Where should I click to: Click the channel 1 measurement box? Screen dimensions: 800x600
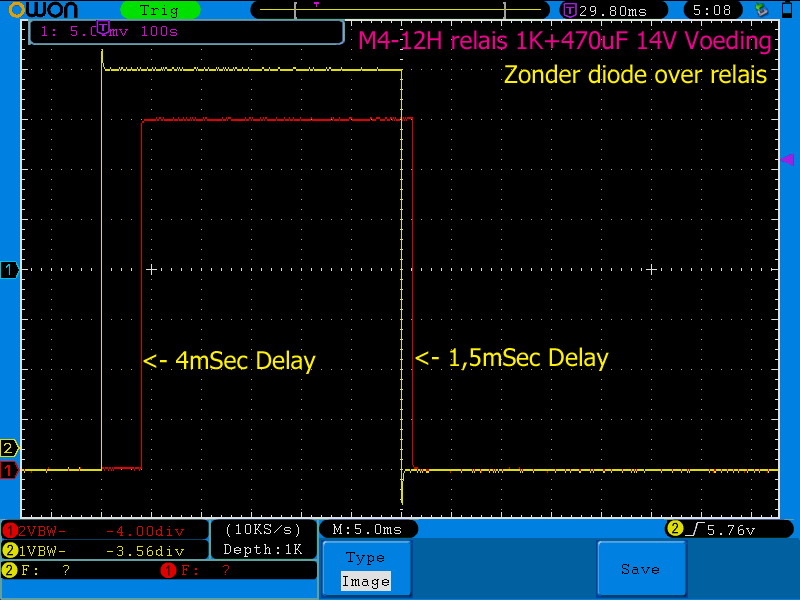(x=187, y=32)
